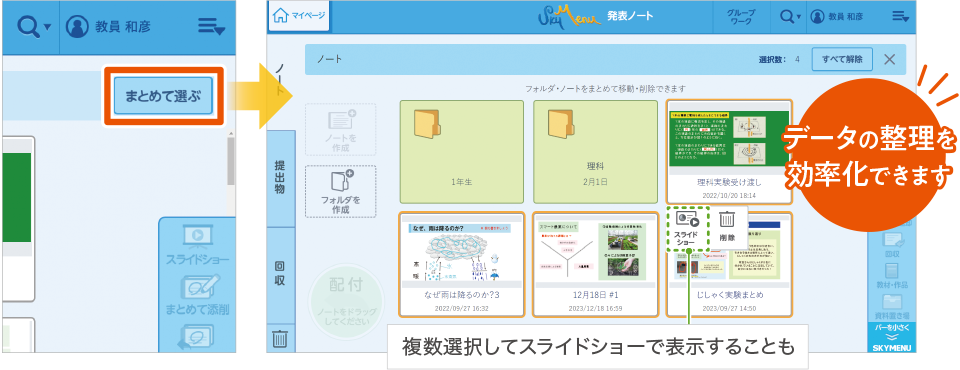This screenshot has height=370, width=960.
Task: Click the ノート label in the selection bar
Action: click(x=329, y=60)
